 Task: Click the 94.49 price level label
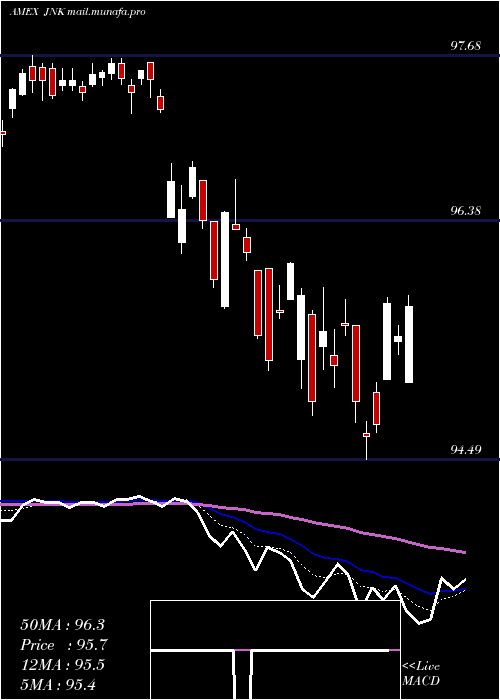click(x=466, y=449)
